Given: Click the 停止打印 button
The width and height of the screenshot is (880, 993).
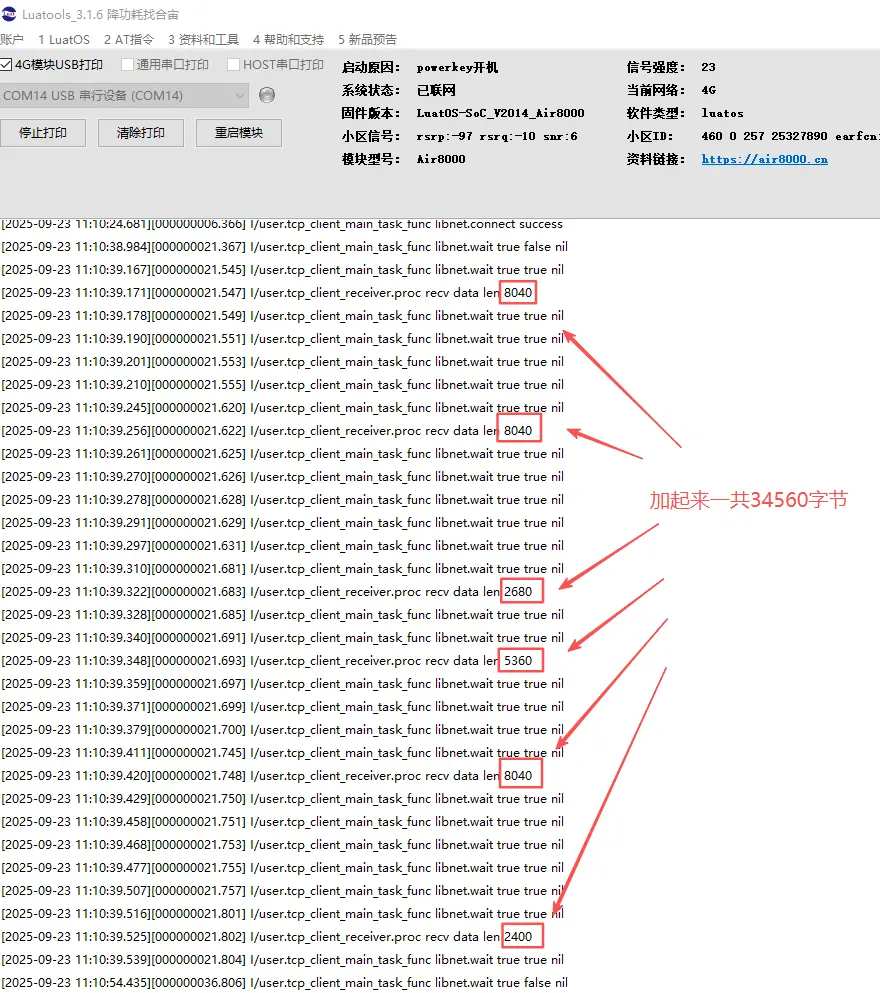Looking at the screenshot, I should tap(42, 133).
